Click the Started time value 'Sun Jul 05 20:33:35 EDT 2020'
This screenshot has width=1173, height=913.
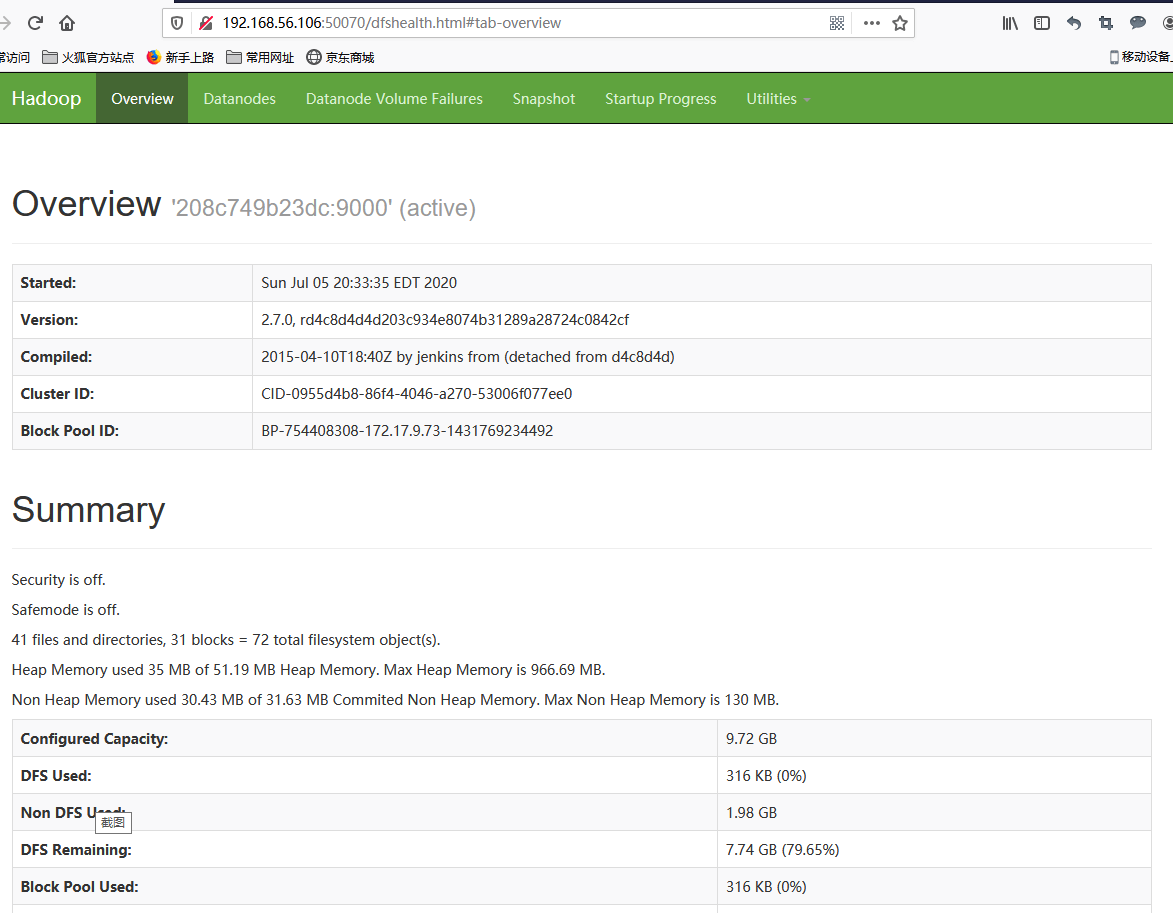pyautogui.click(x=359, y=283)
